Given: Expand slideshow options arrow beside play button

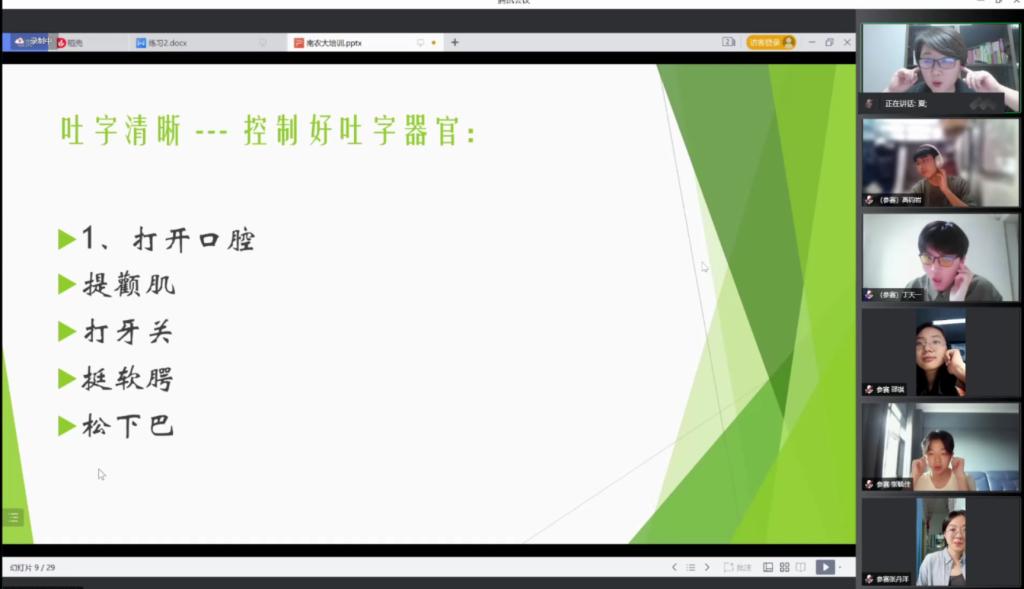Looking at the screenshot, I should [x=840, y=567].
